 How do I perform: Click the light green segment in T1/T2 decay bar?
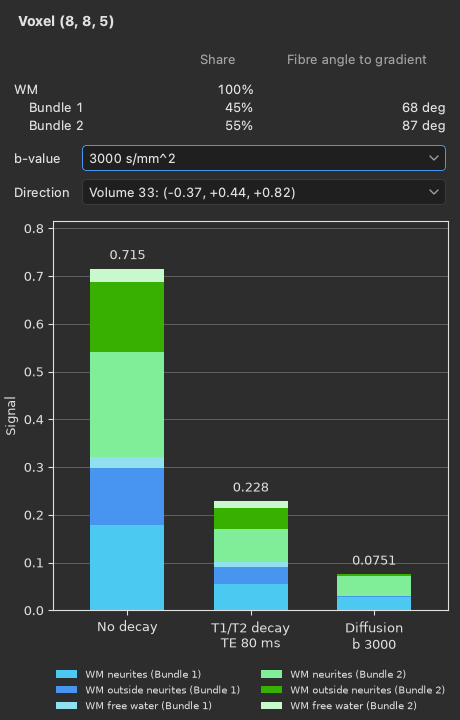tap(251, 546)
